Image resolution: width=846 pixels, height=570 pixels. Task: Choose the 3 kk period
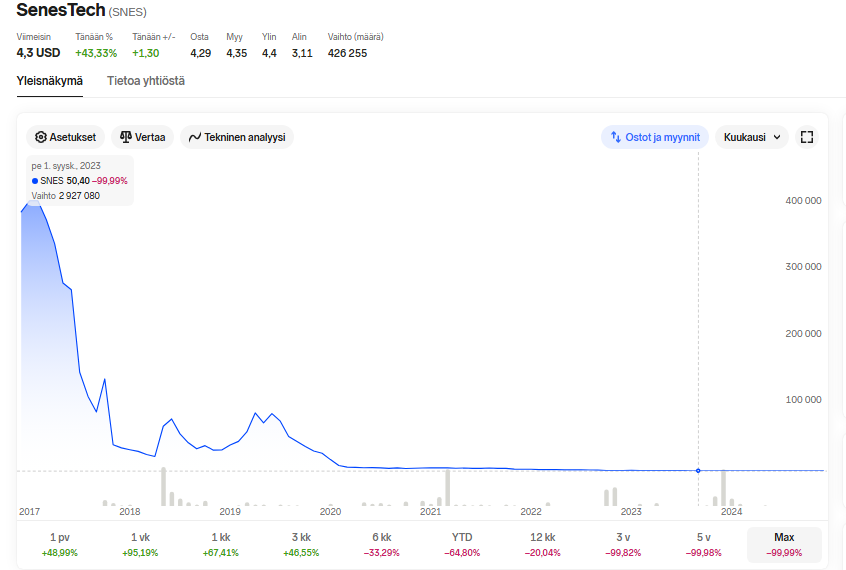click(301, 544)
